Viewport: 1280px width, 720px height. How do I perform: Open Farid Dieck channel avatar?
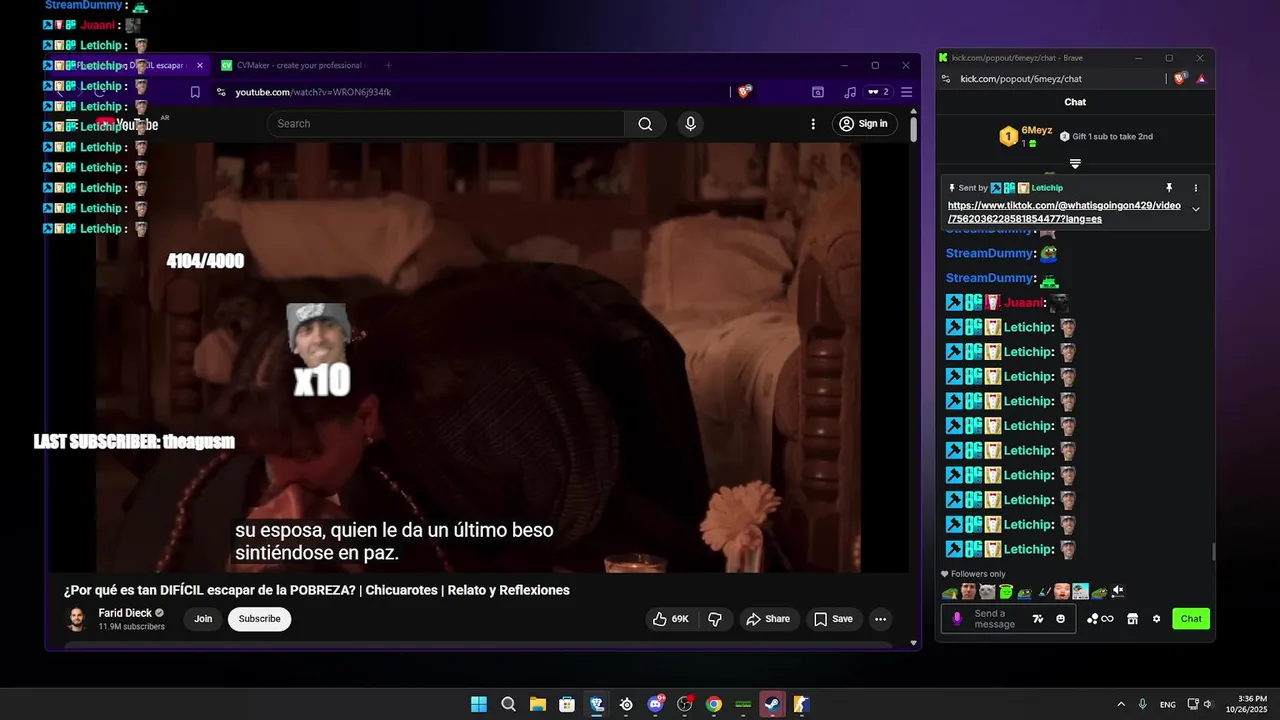pos(77,619)
